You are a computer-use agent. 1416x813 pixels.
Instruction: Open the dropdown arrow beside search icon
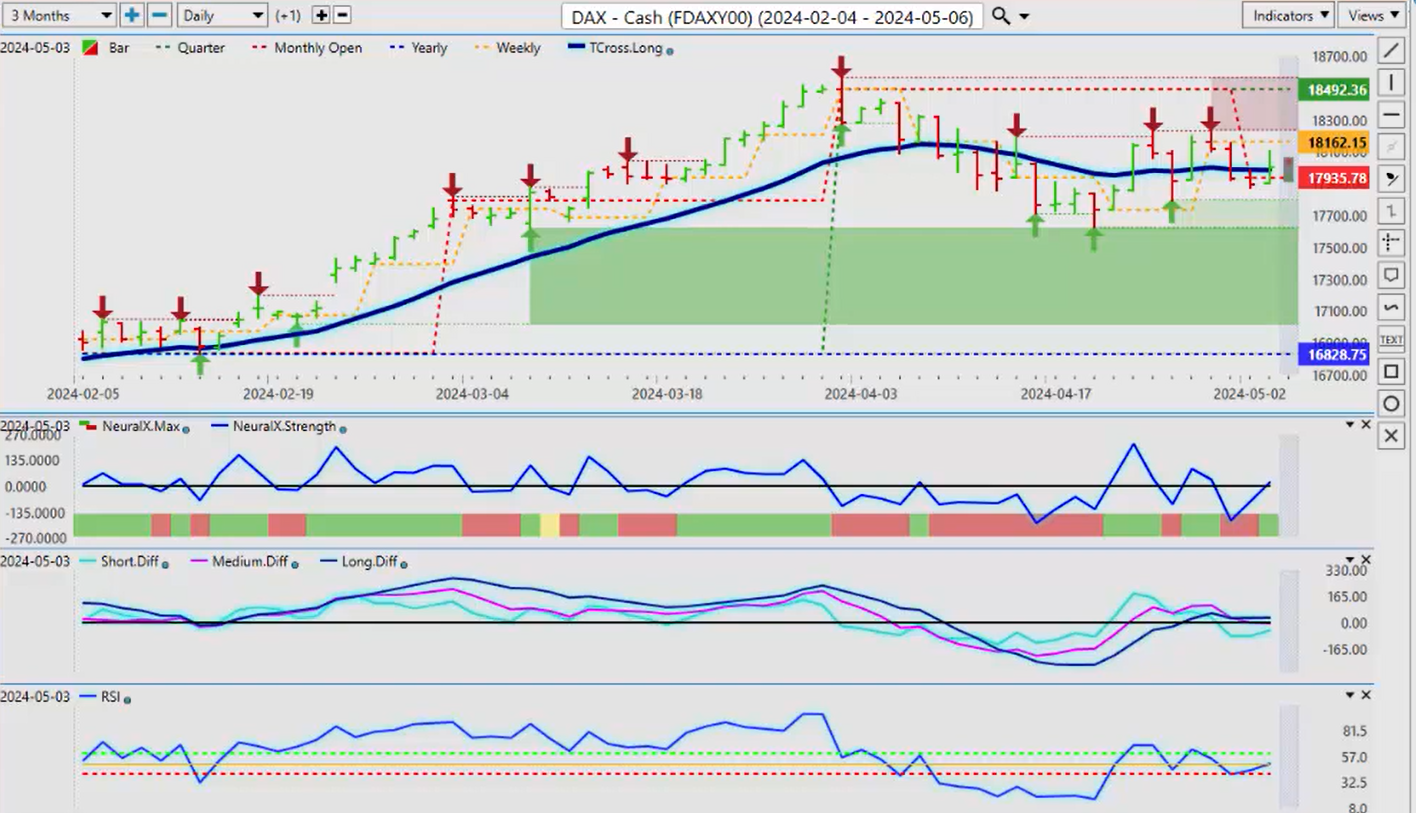[x=1024, y=17]
